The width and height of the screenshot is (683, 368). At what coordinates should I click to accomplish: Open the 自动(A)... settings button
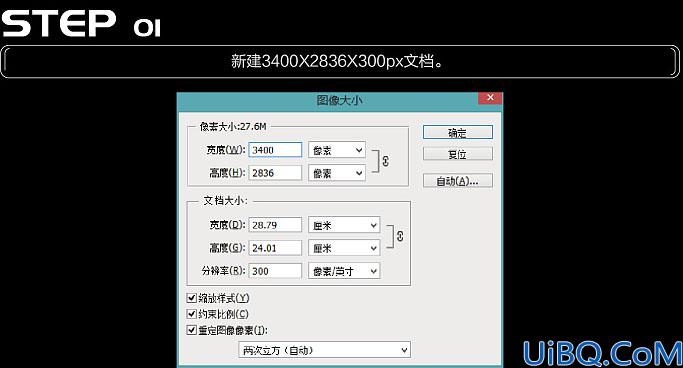point(457,181)
